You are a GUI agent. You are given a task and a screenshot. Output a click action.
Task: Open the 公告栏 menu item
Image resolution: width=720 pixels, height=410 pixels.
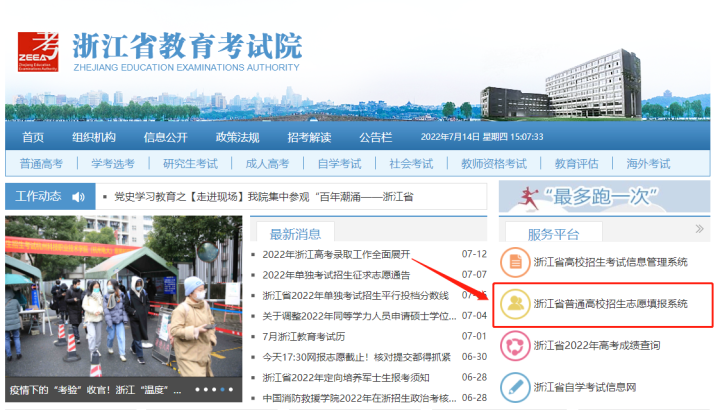click(376, 137)
